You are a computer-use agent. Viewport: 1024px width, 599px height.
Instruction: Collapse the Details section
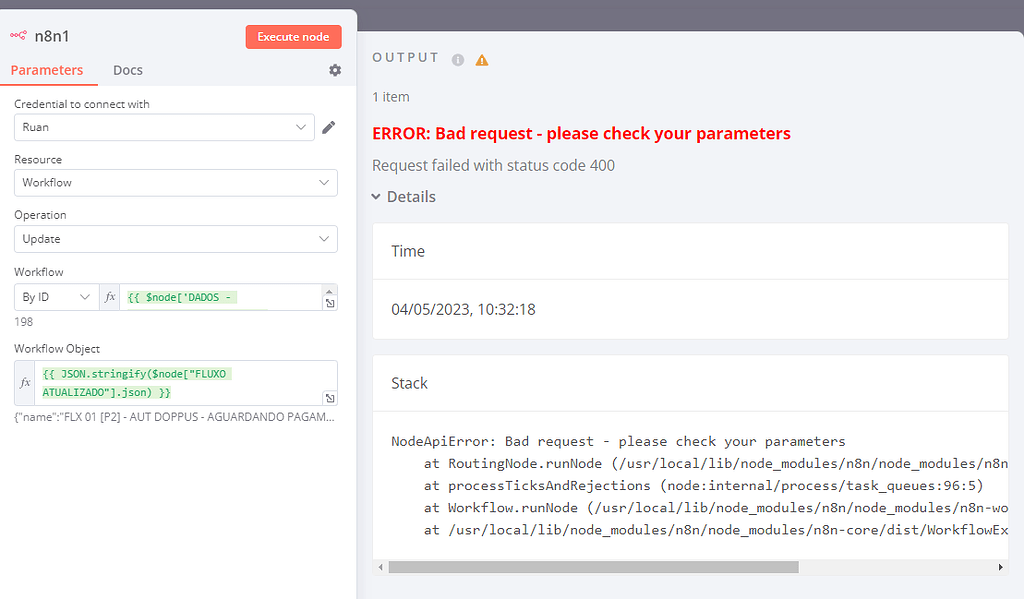(404, 197)
